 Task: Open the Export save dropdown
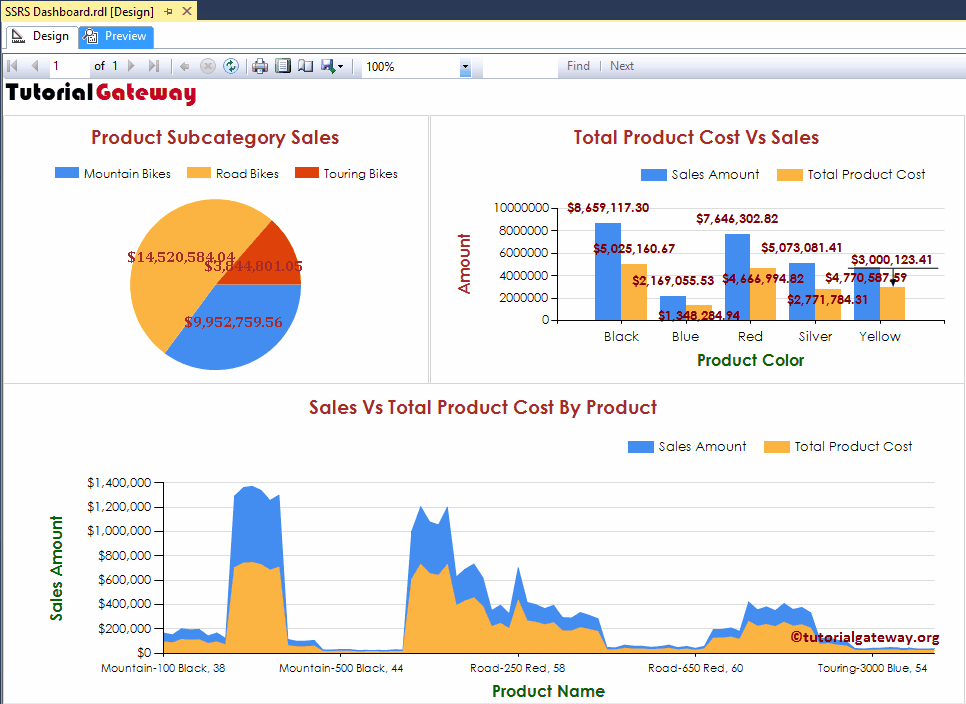(x=333, y=66)
